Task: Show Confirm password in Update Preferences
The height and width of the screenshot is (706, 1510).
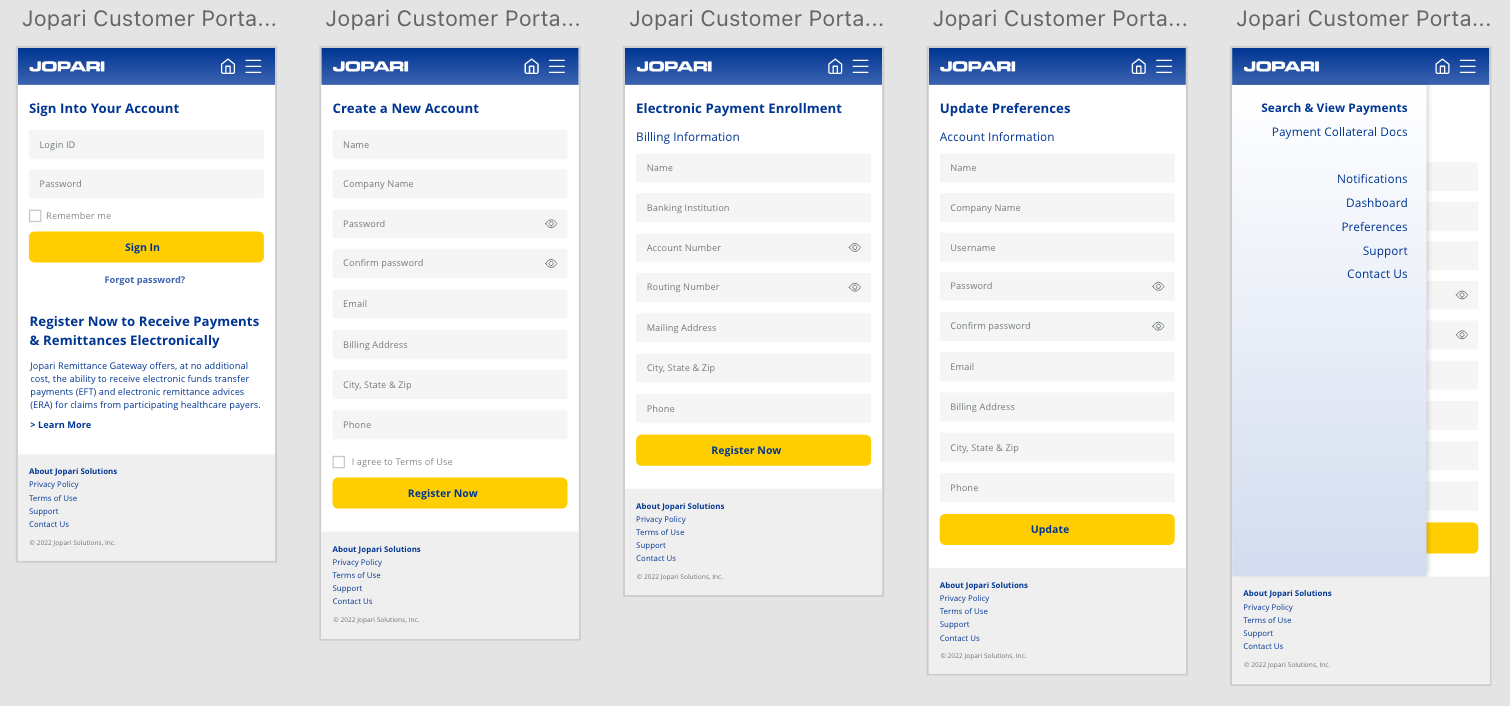Action: 1158,326
